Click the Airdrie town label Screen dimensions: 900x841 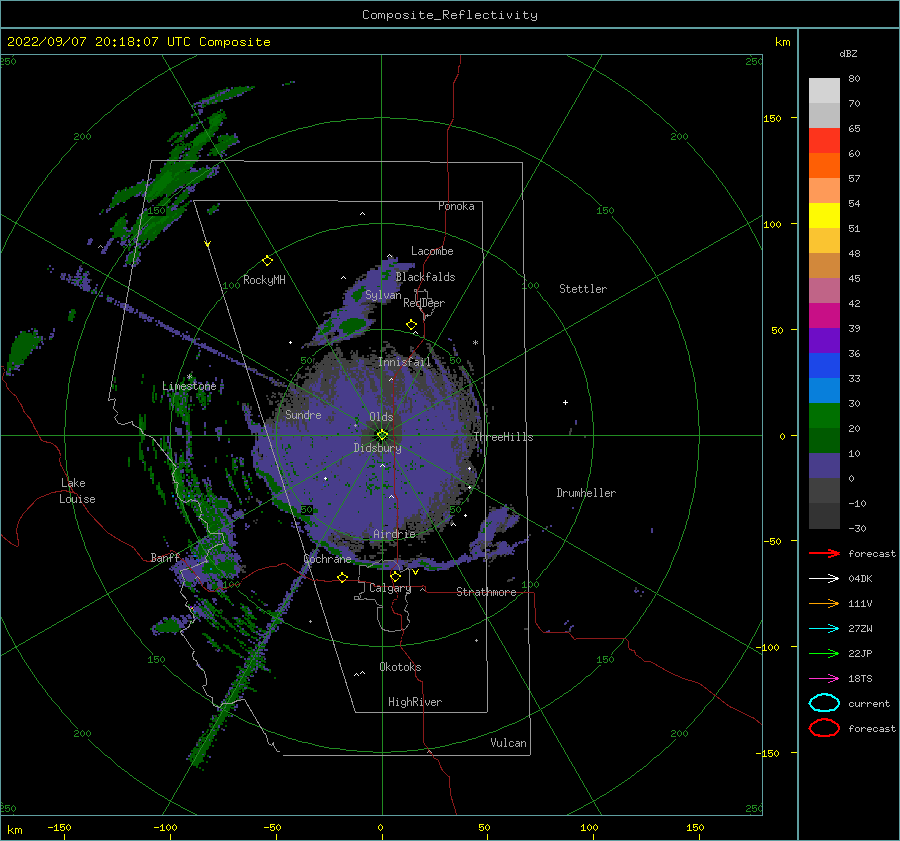point(394,534)
